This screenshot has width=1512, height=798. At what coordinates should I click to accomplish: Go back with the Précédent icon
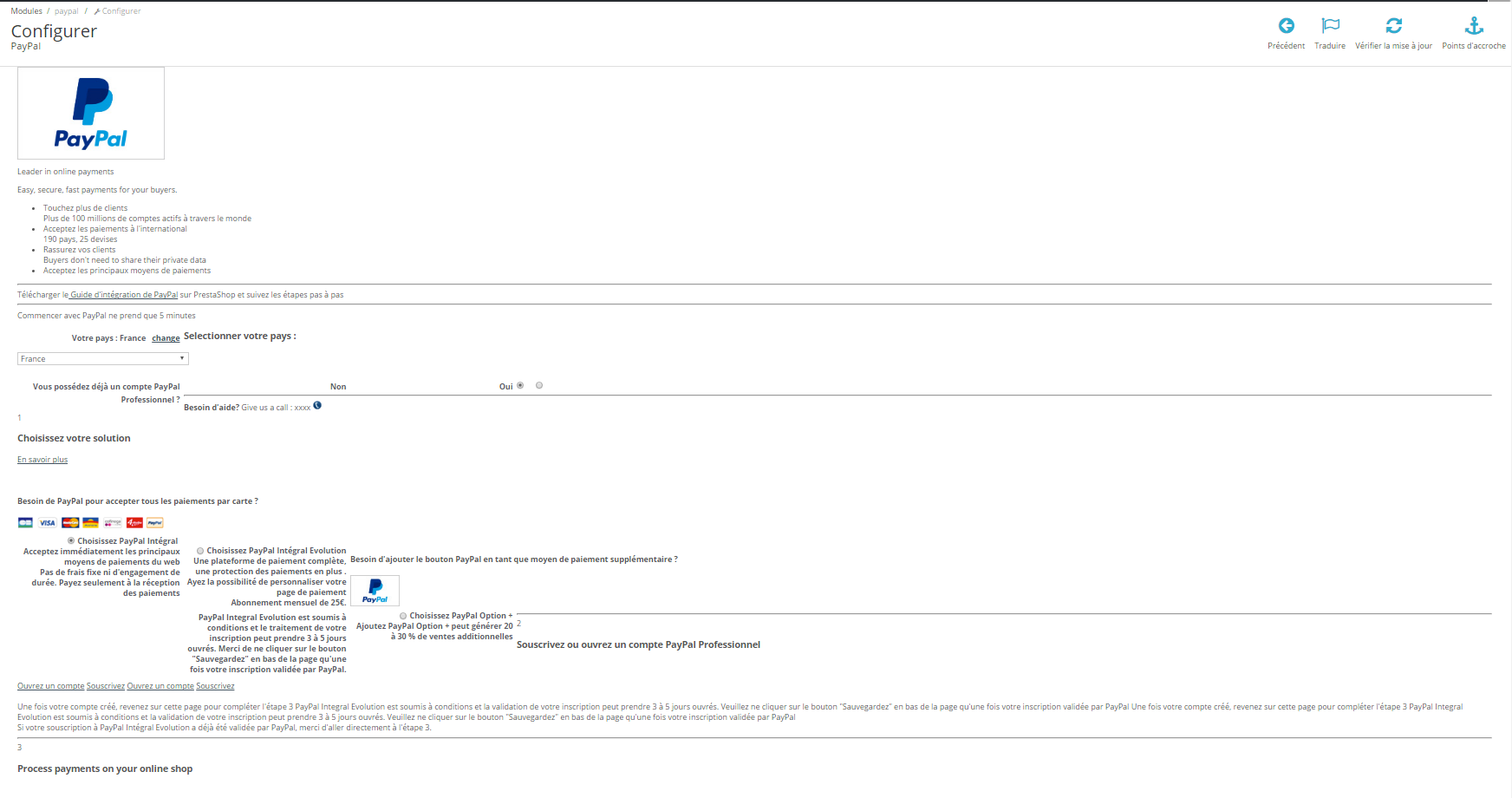1286,26
